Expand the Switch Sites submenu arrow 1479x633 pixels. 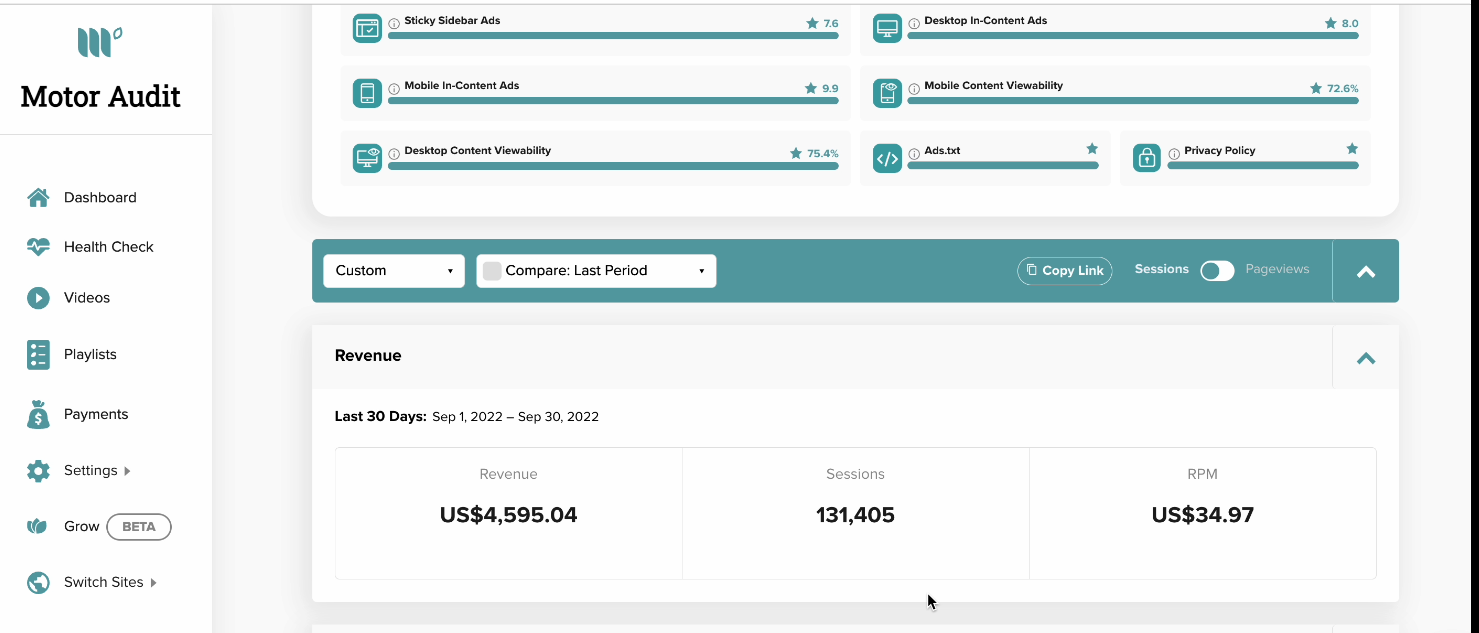click(153, 582)
